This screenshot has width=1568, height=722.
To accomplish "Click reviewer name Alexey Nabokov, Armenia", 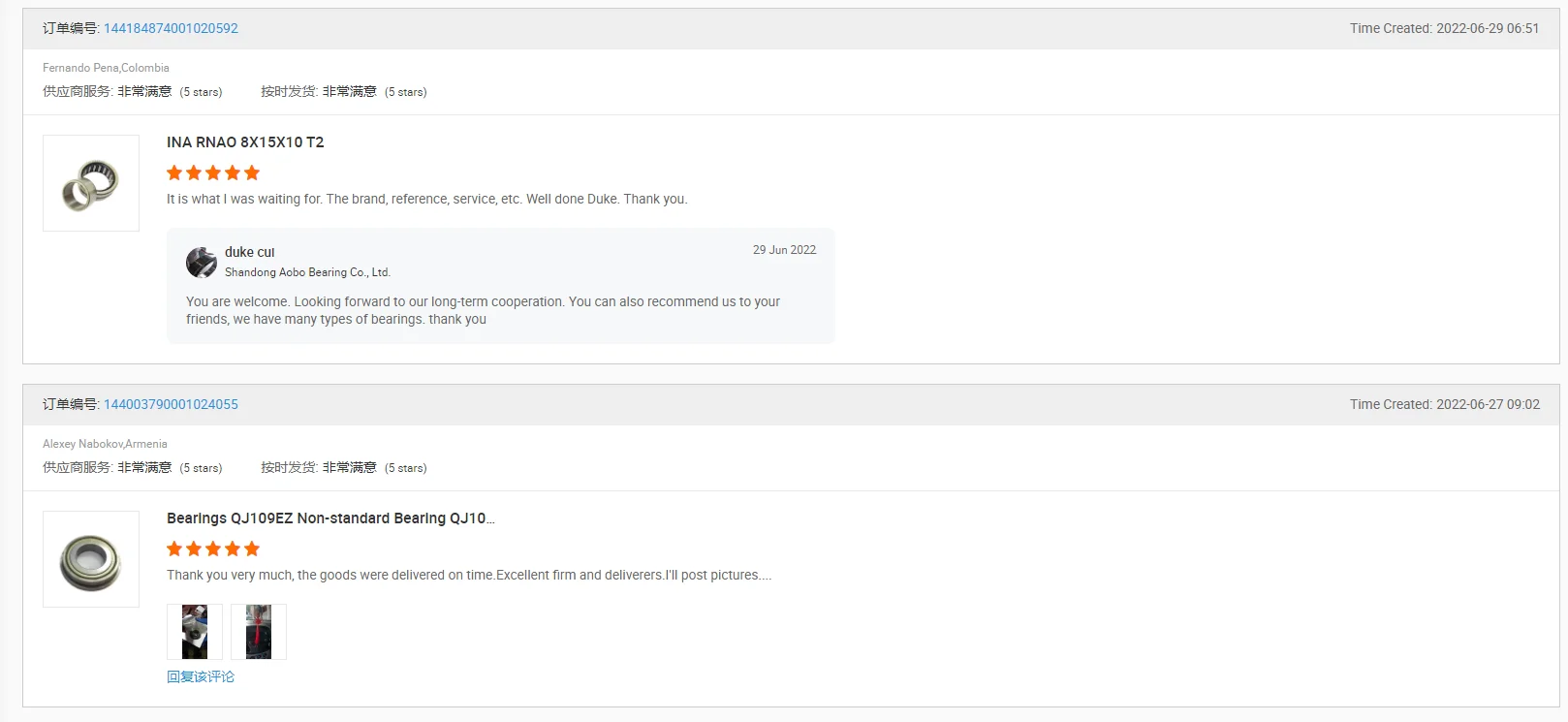I will click(x=105, y=444).
